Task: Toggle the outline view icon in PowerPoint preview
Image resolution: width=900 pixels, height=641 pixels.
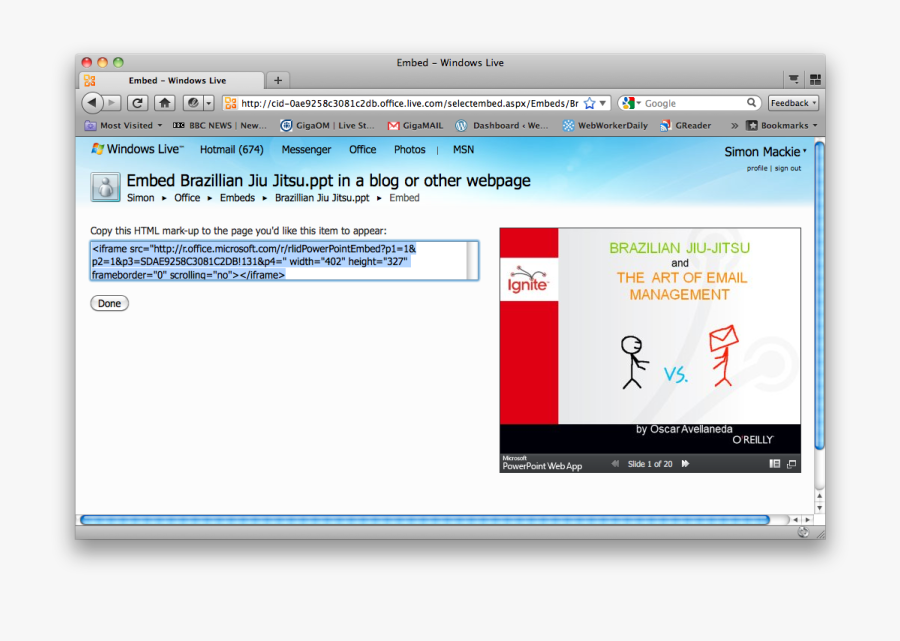Action: tap(773, 463)
